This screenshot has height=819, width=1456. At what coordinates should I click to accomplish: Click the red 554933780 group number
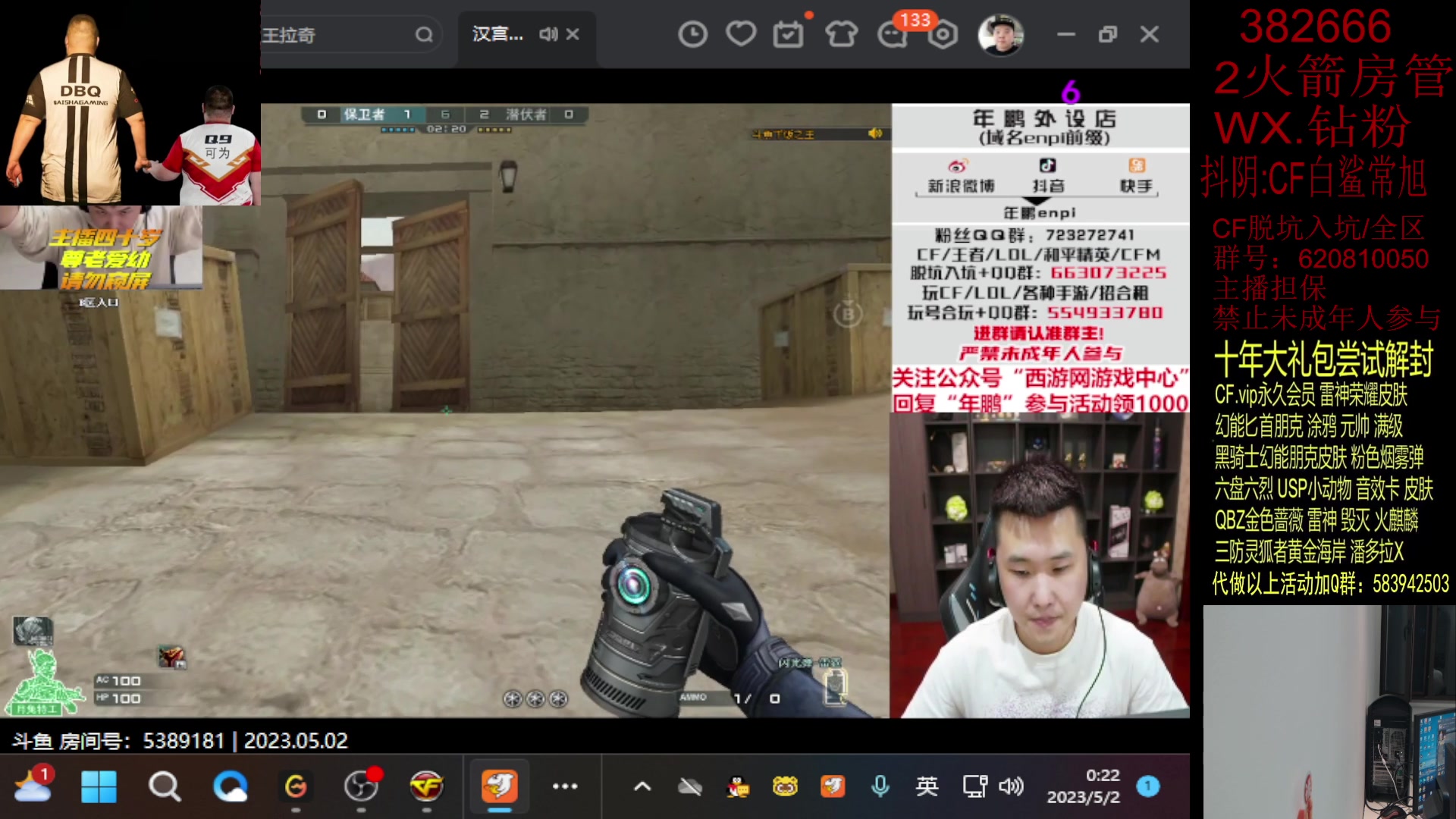click(x=1105, y=312)
